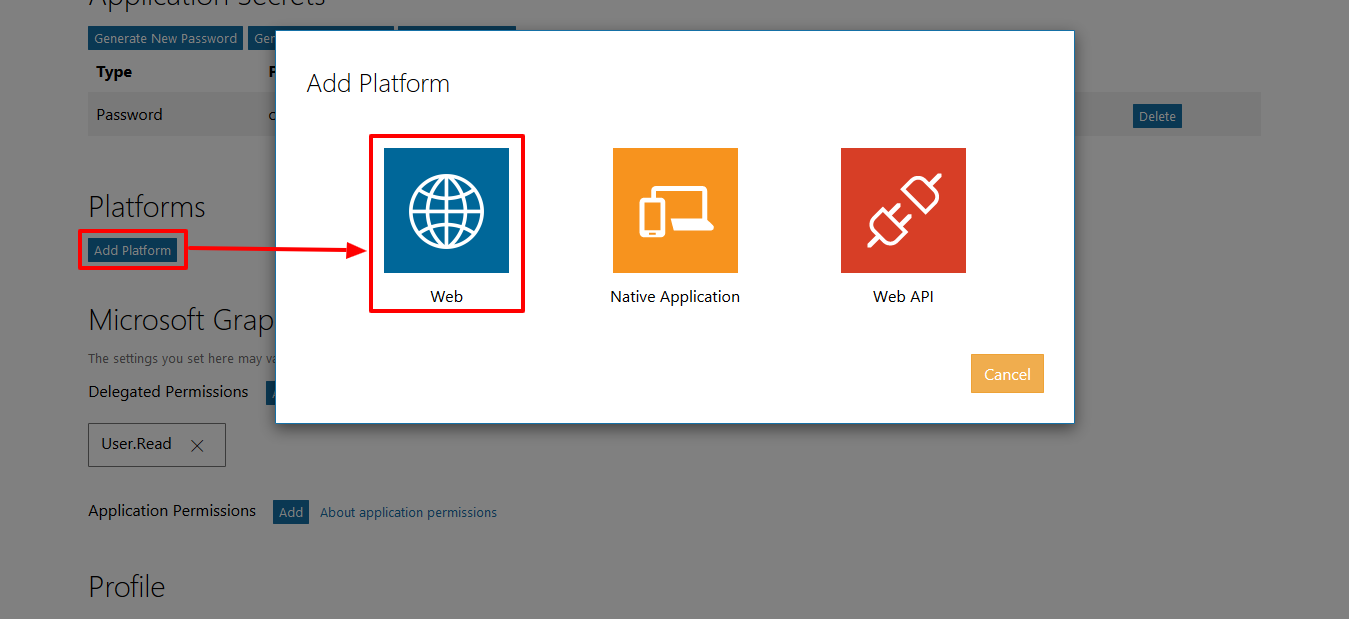Click the Delegated Permissions label
Viewport: 1349px width, 619px height.
(168, 392)
